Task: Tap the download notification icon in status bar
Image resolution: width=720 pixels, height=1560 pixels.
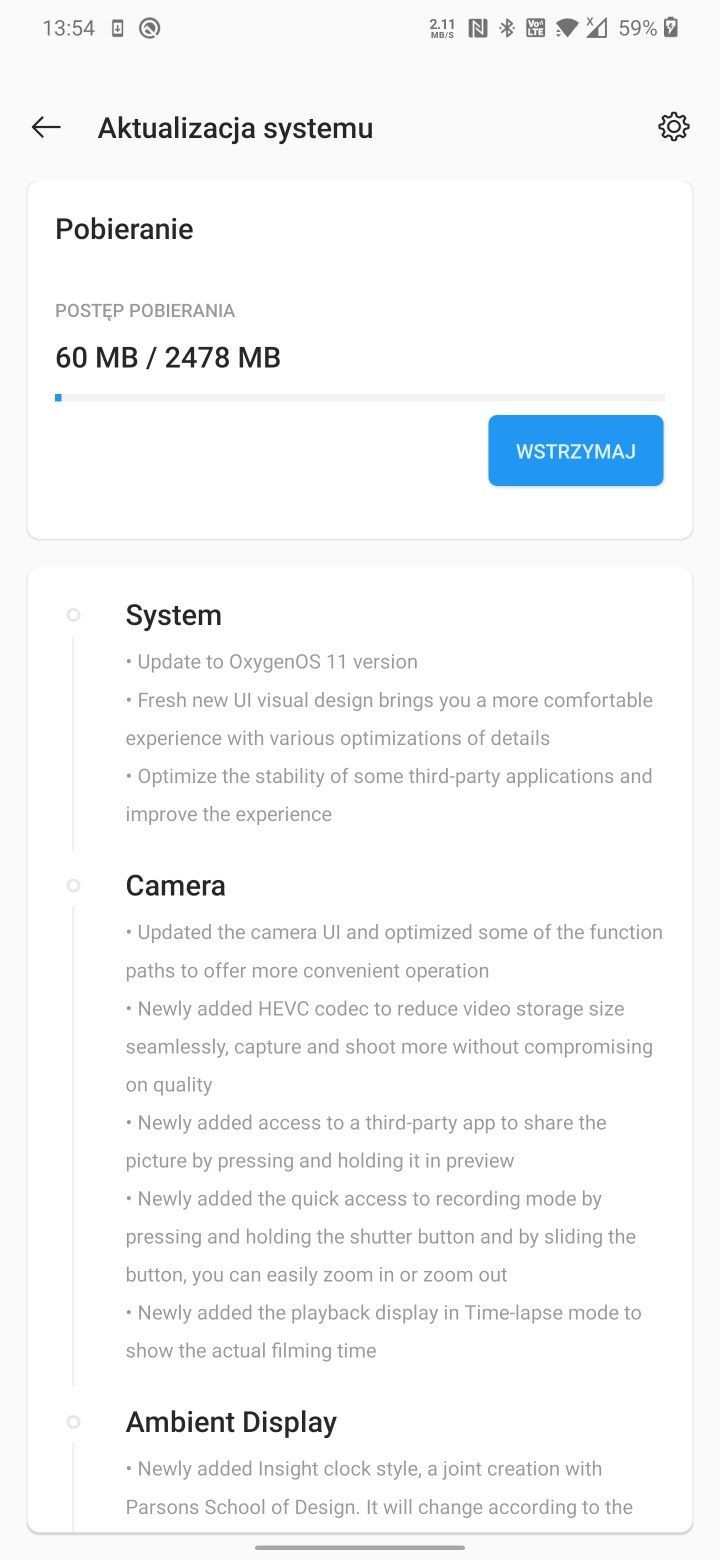Action: tap(117, 28)
